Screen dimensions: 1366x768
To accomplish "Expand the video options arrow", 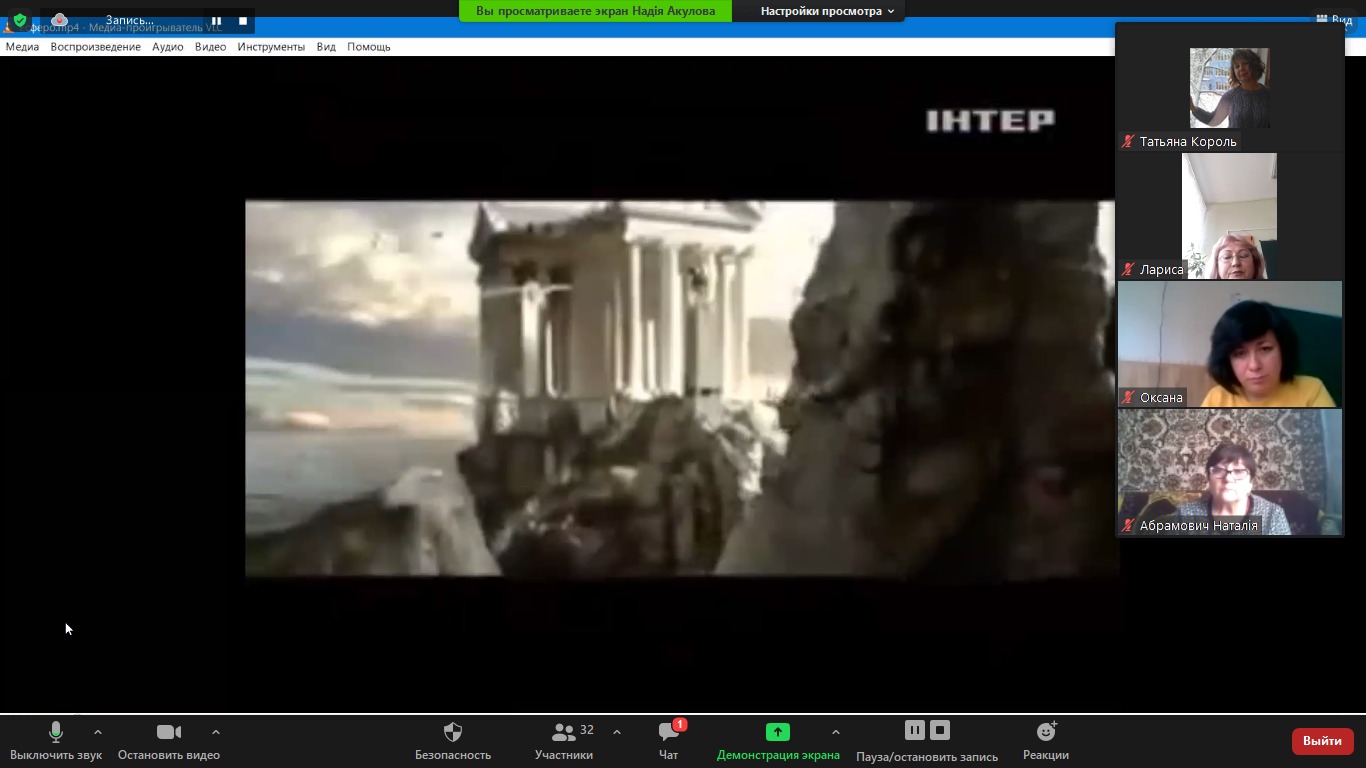I will [x=216, y=732].
